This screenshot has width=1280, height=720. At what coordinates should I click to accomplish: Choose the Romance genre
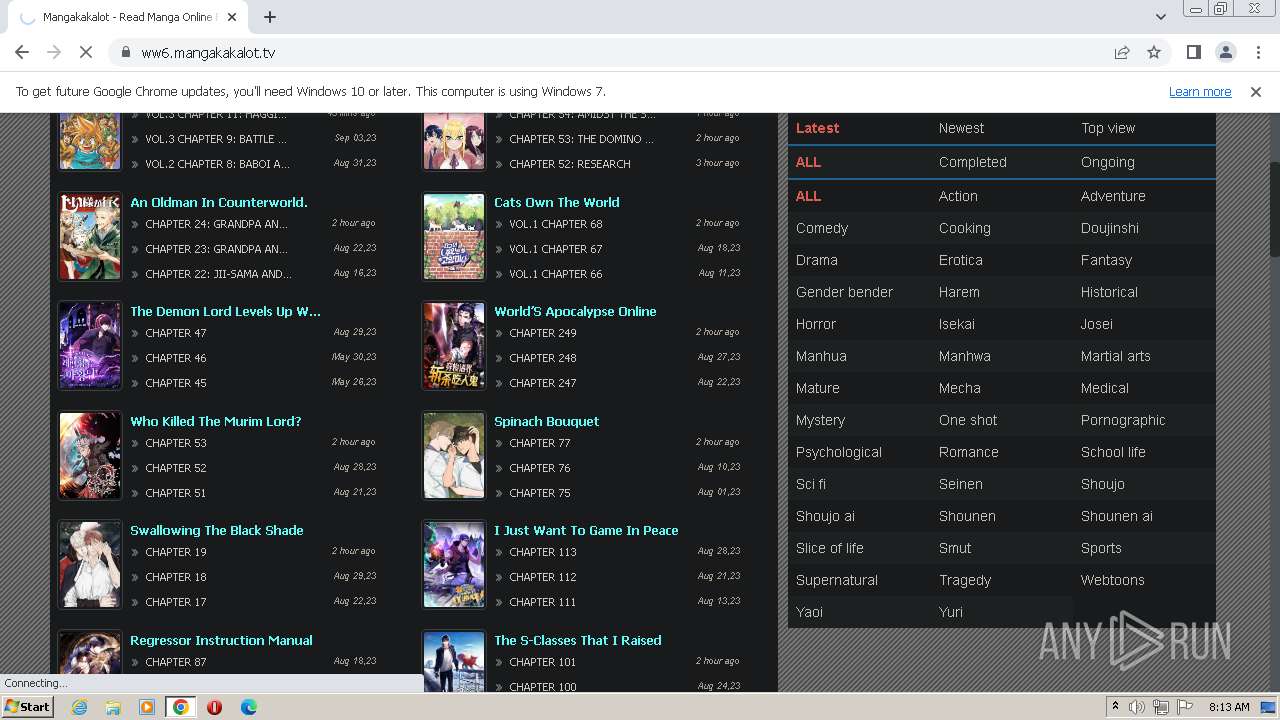point(968,452)
